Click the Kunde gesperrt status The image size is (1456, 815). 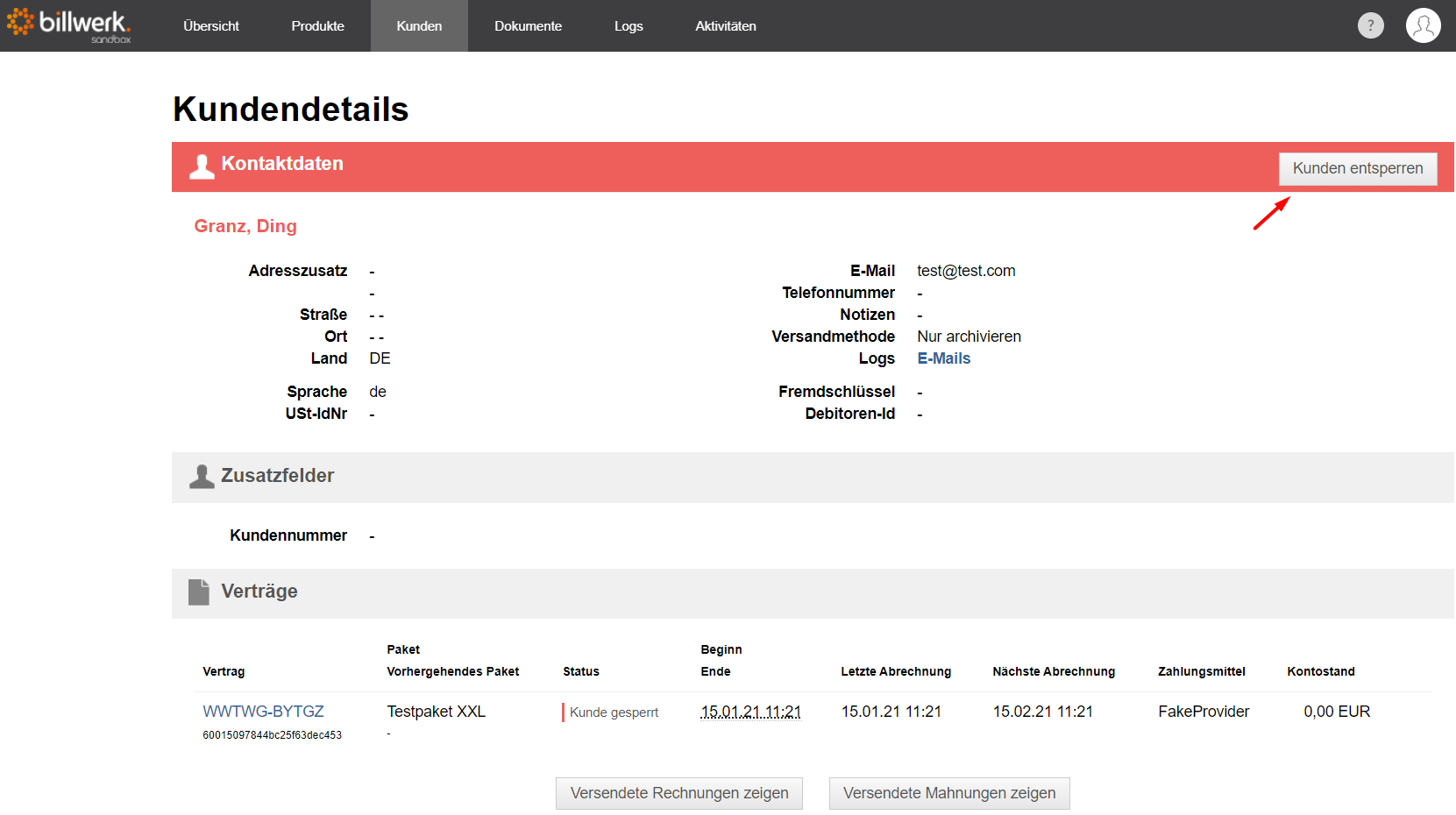click(x=614, y=712)
